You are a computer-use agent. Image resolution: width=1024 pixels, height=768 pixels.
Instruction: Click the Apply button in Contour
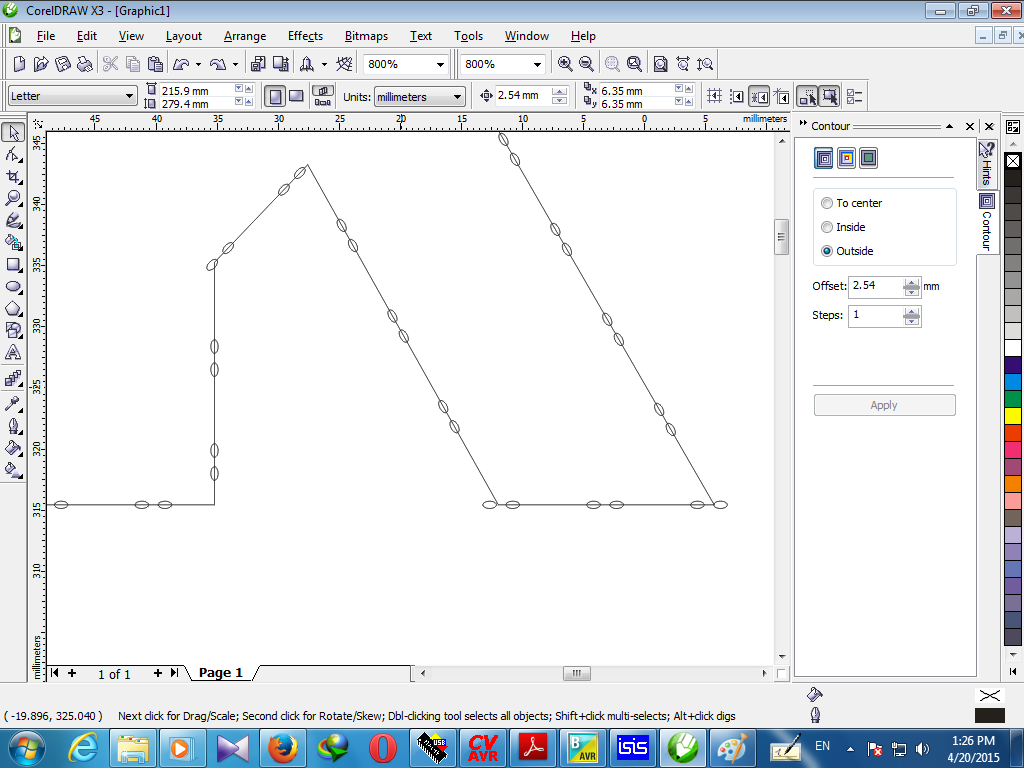(x=884, y=405)
